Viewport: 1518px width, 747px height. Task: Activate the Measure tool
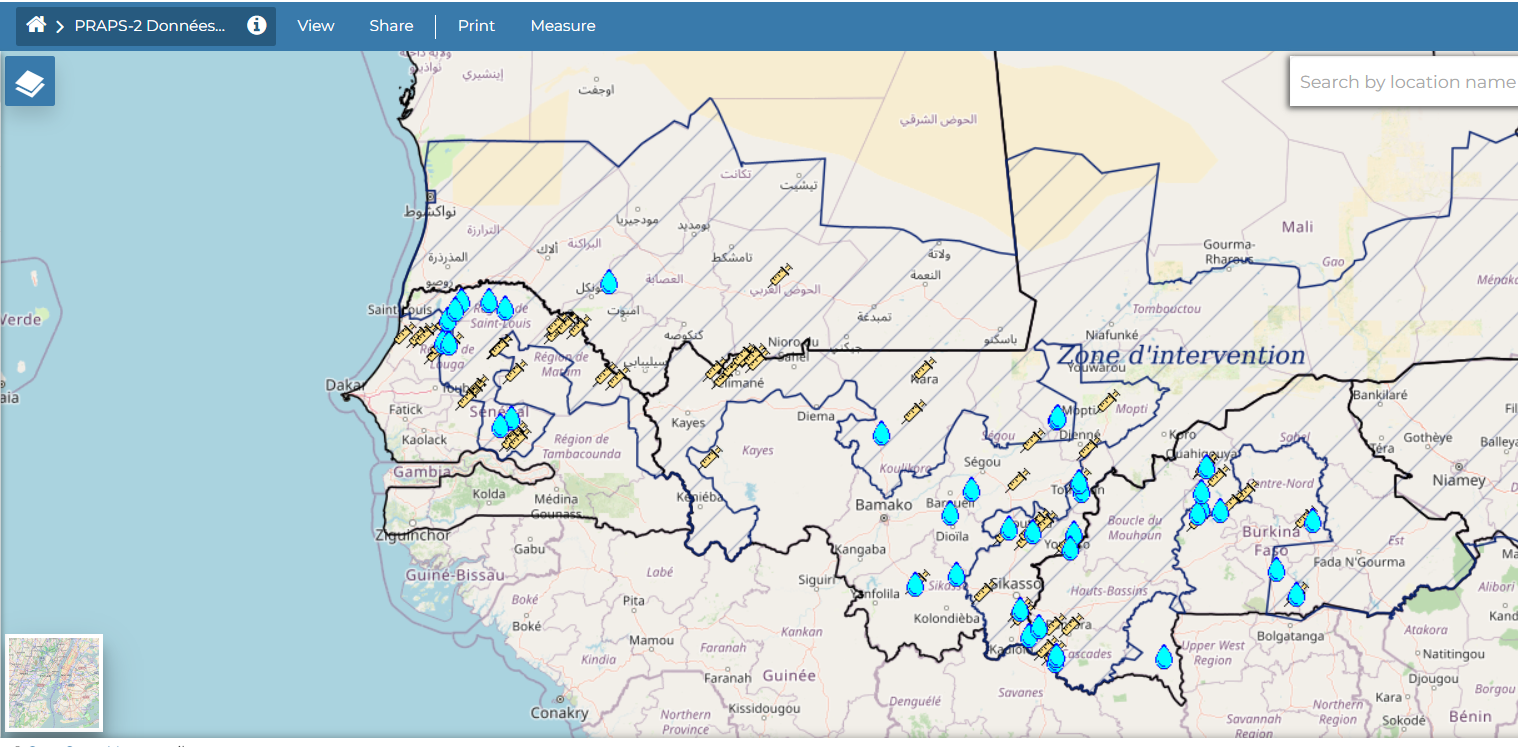point(563,26)
